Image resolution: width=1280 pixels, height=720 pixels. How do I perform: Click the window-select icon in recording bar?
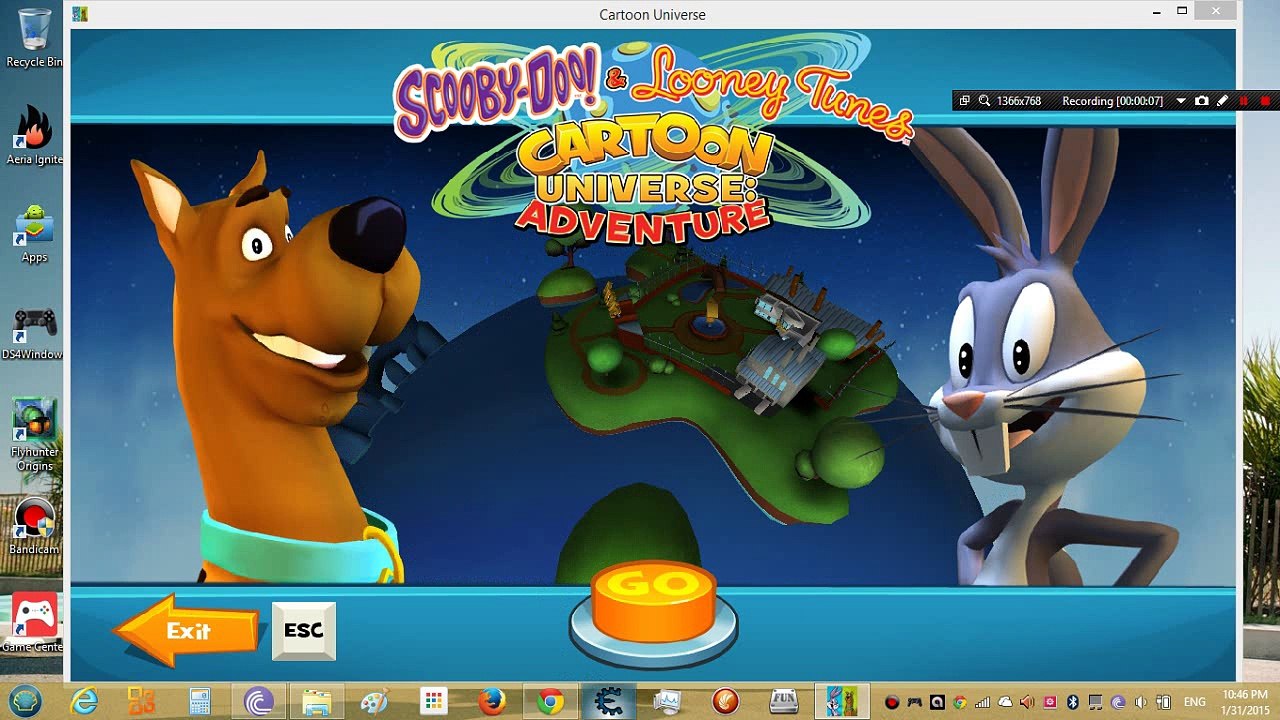(964, 101)
